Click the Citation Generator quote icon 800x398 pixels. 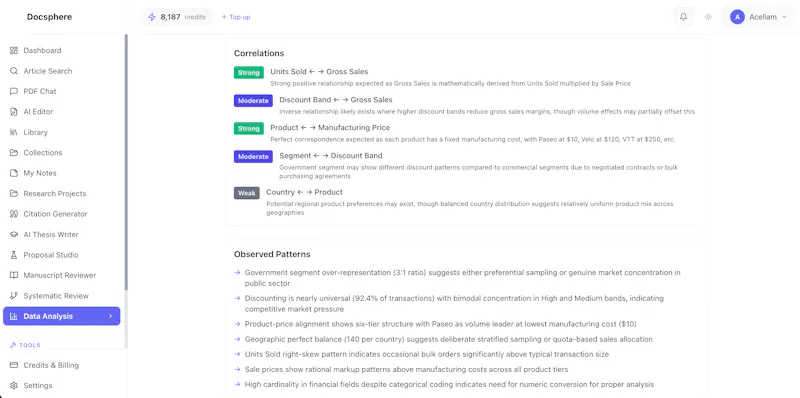[x=14, y=214]
